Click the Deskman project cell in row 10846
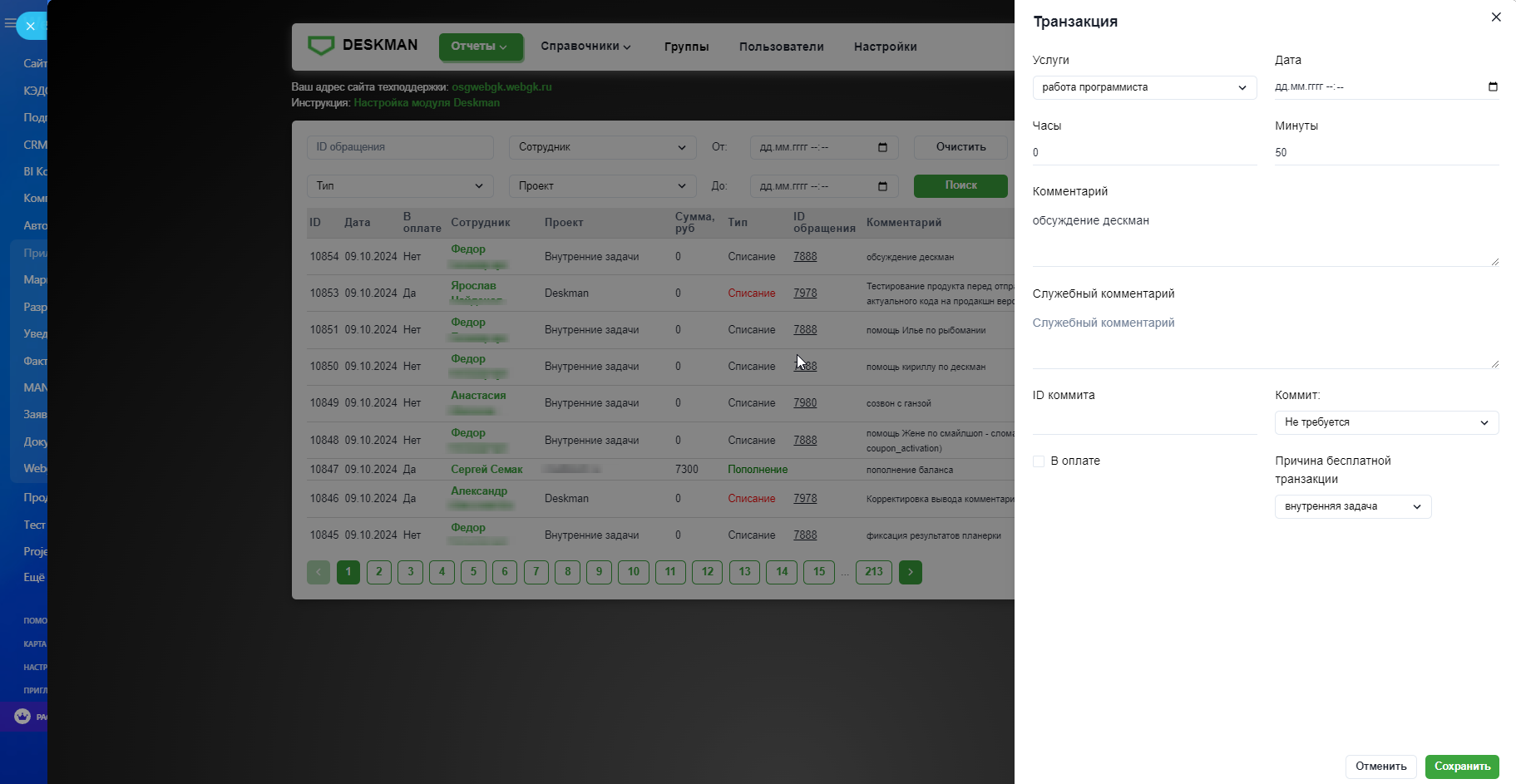 566,499
